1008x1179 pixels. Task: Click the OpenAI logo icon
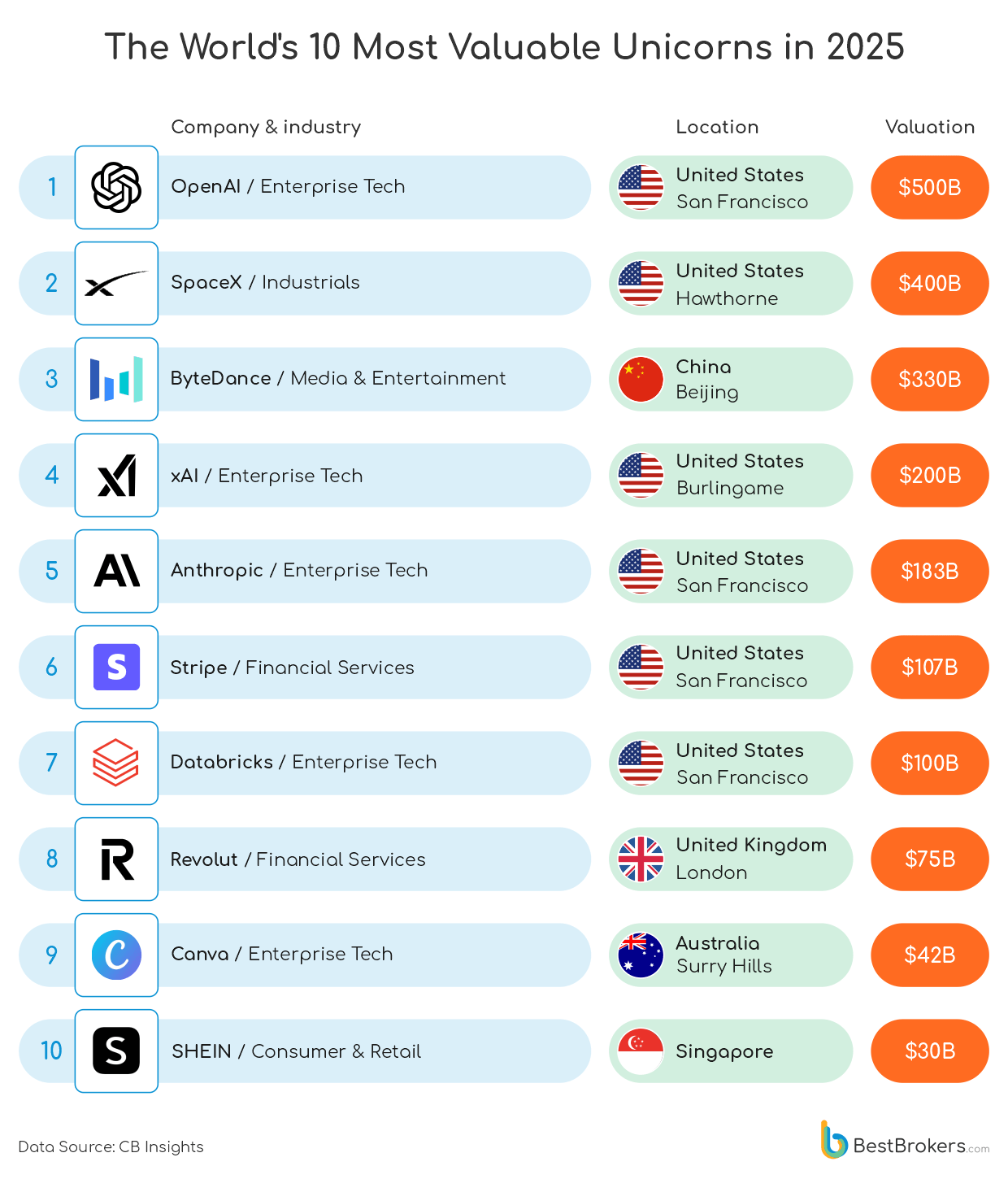[116, 187]
